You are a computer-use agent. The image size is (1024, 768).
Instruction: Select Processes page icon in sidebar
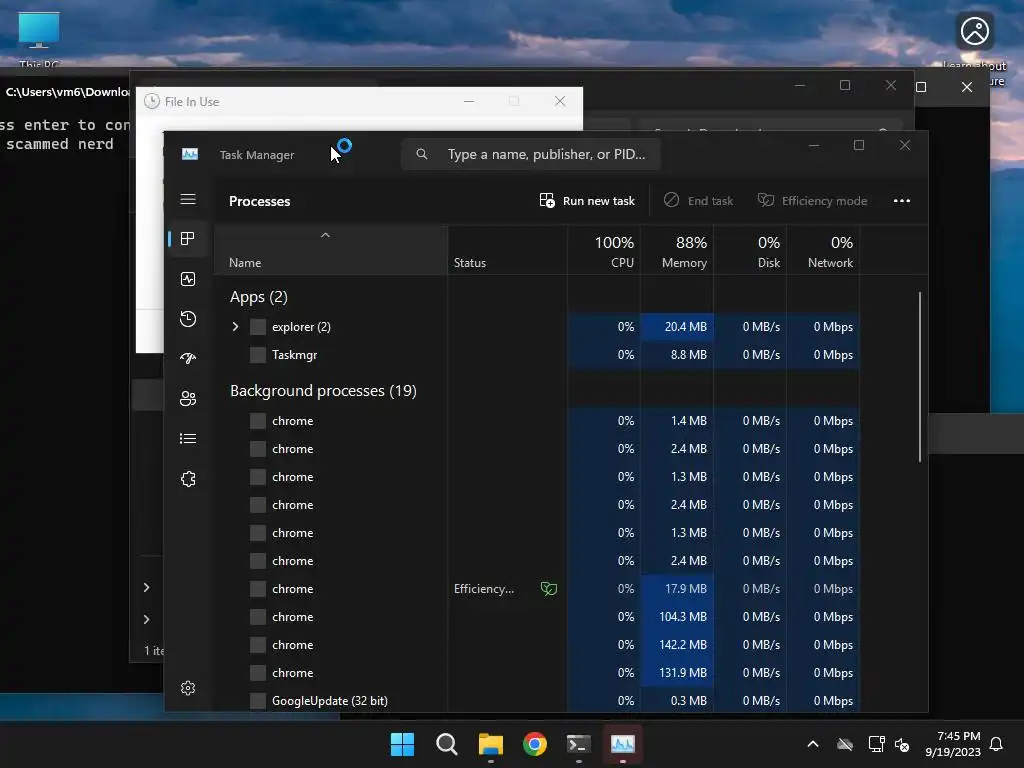tap(188, 238)
